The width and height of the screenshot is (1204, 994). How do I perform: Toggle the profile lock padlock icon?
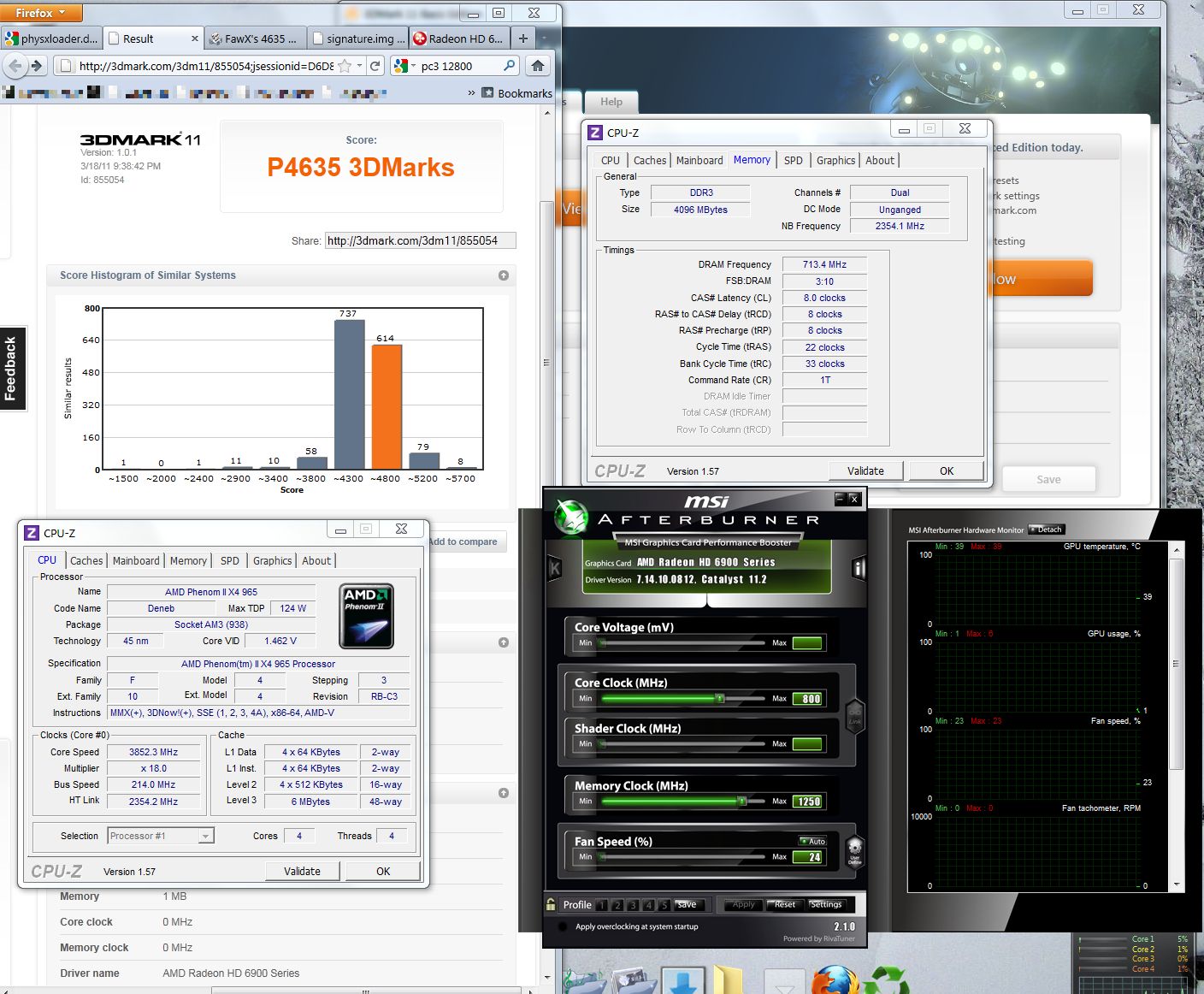point(551,903)
